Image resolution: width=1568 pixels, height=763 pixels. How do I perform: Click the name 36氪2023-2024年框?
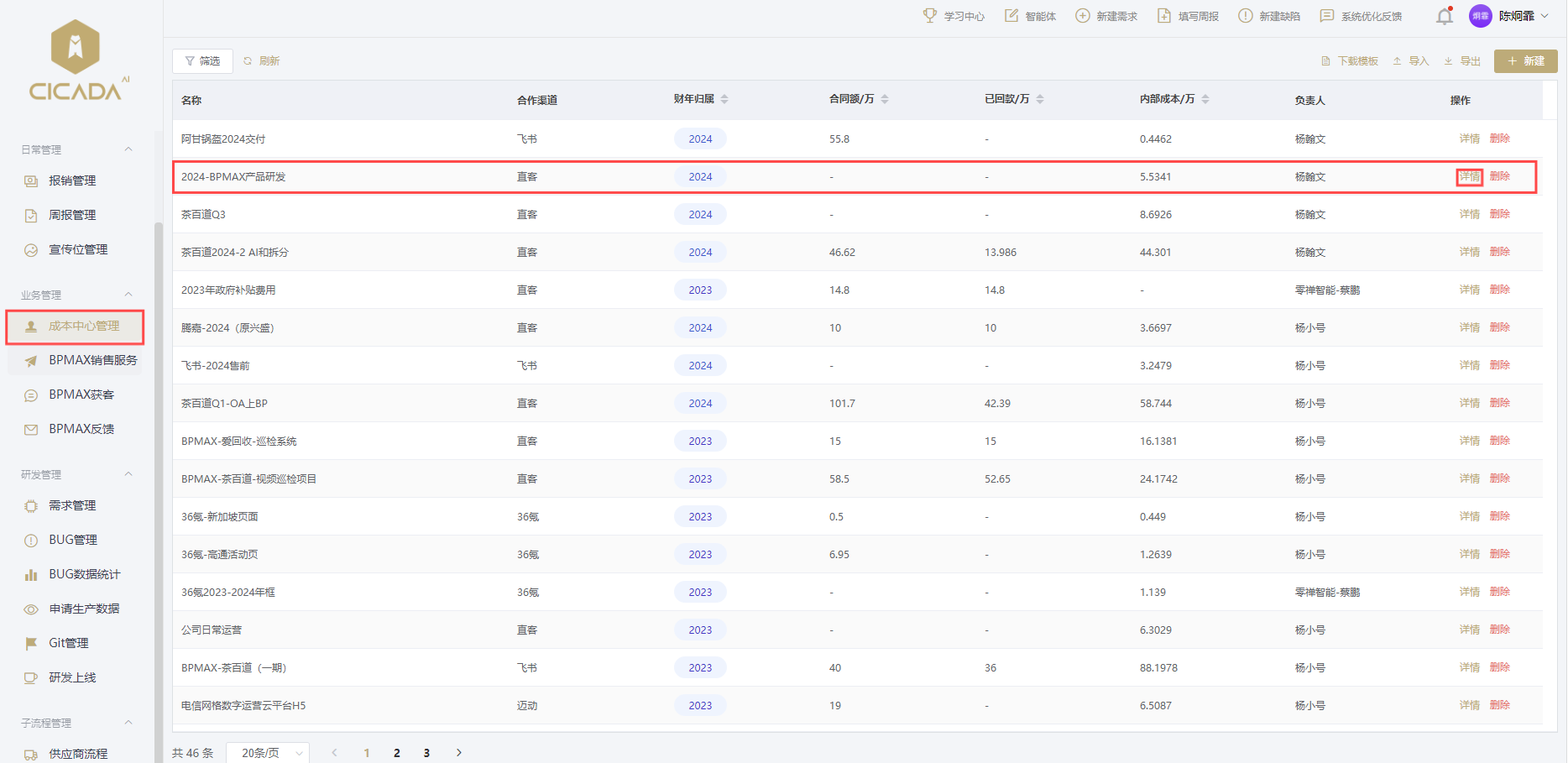tap(227, 593)
